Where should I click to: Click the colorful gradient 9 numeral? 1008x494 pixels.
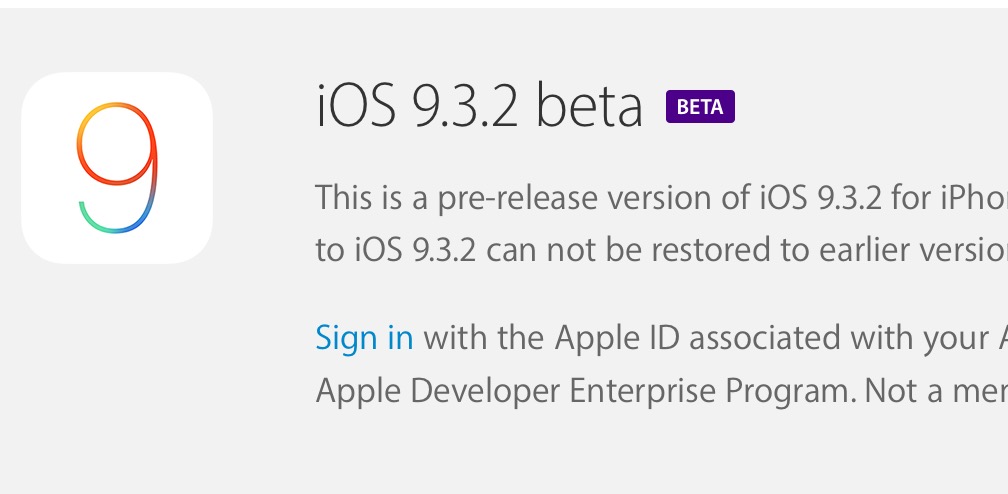pos(117,167)
